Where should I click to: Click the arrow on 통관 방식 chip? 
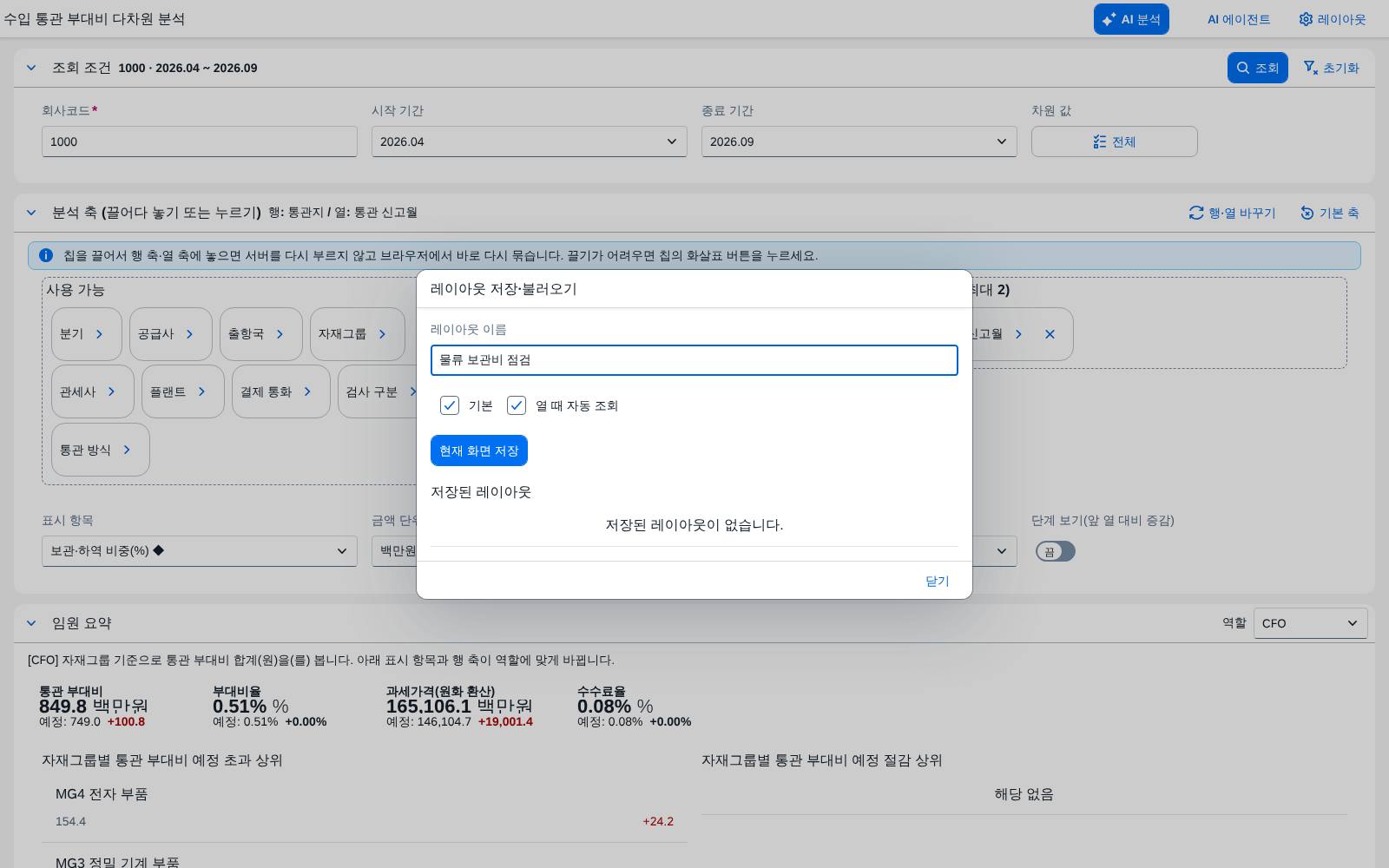[x=127, y=450]
